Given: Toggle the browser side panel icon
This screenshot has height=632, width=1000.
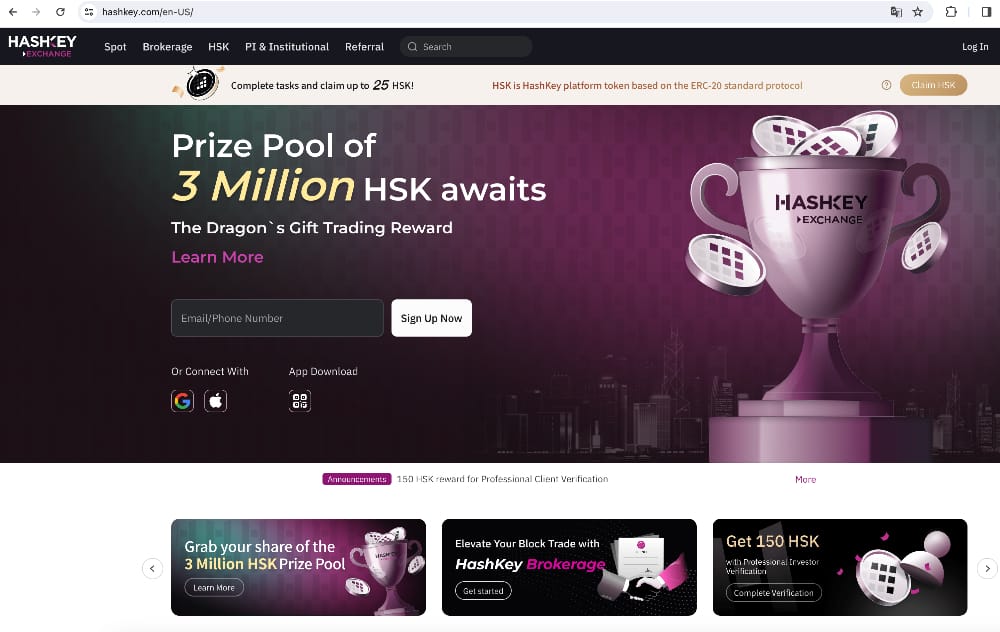Looking at the screenshot, I should [986, 11].
